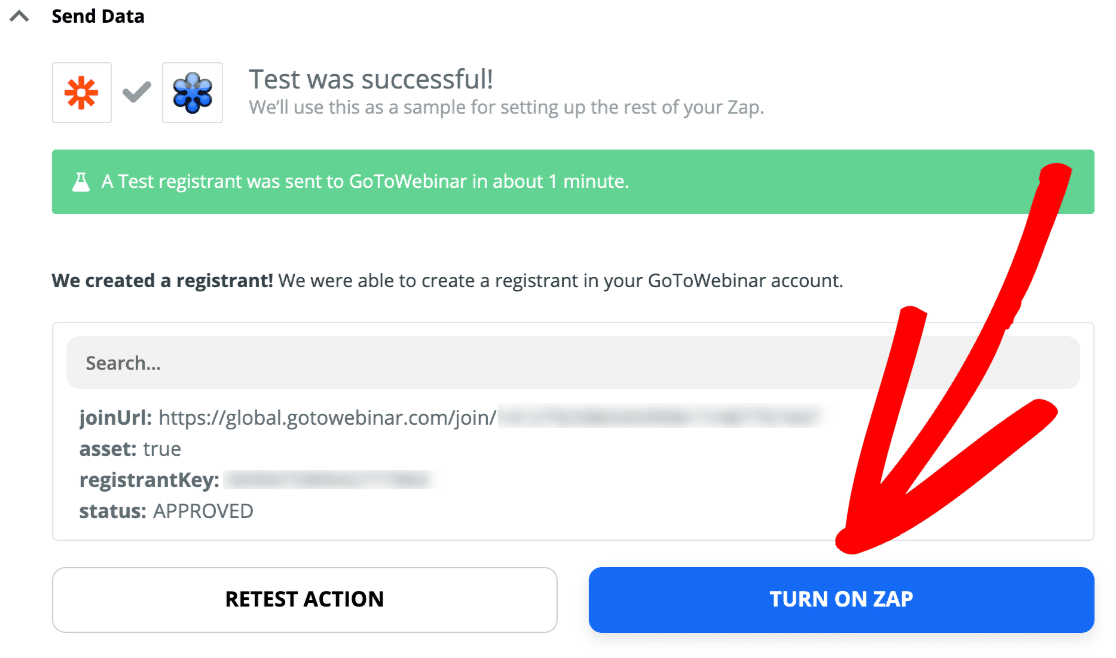Click the flask icon in green banner
Viewport: 1116px width, 658px height.
pos(81,182)
